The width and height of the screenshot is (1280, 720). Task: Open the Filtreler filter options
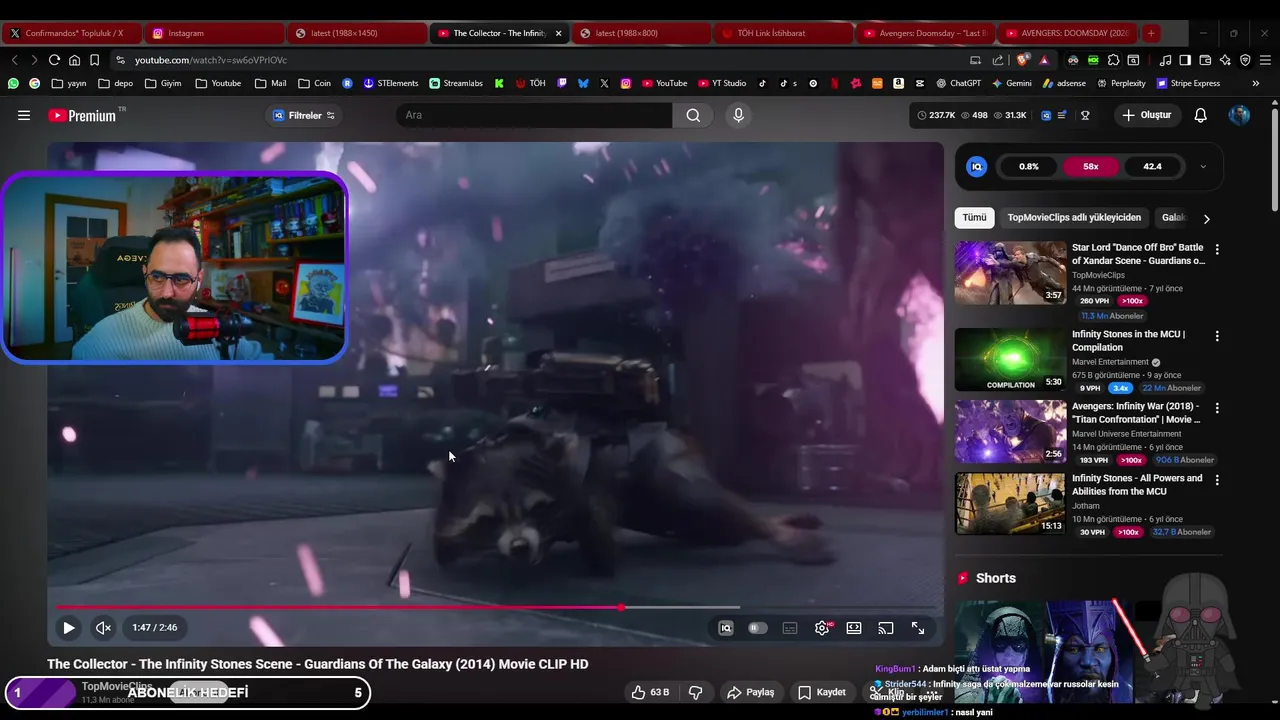coord(304,115)
